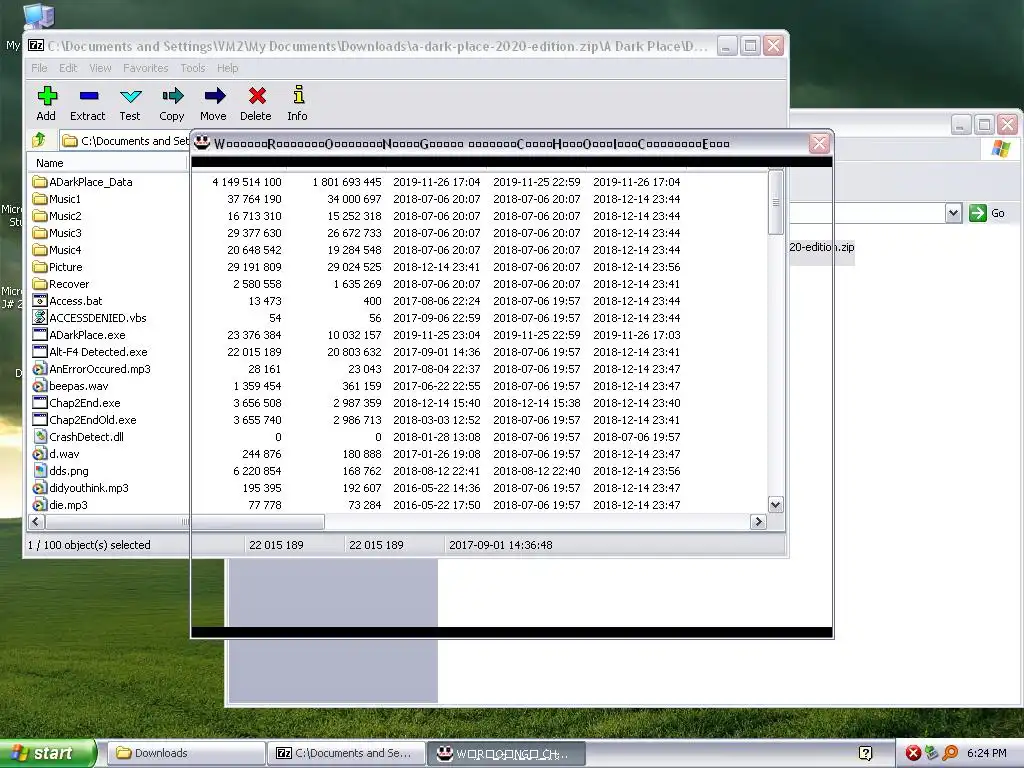The width and height of the screenshot is (1024, 768).
Task: Click the 1 / 100 object(s) selected status
Action: pyautogui.click(x=89, y=545)
